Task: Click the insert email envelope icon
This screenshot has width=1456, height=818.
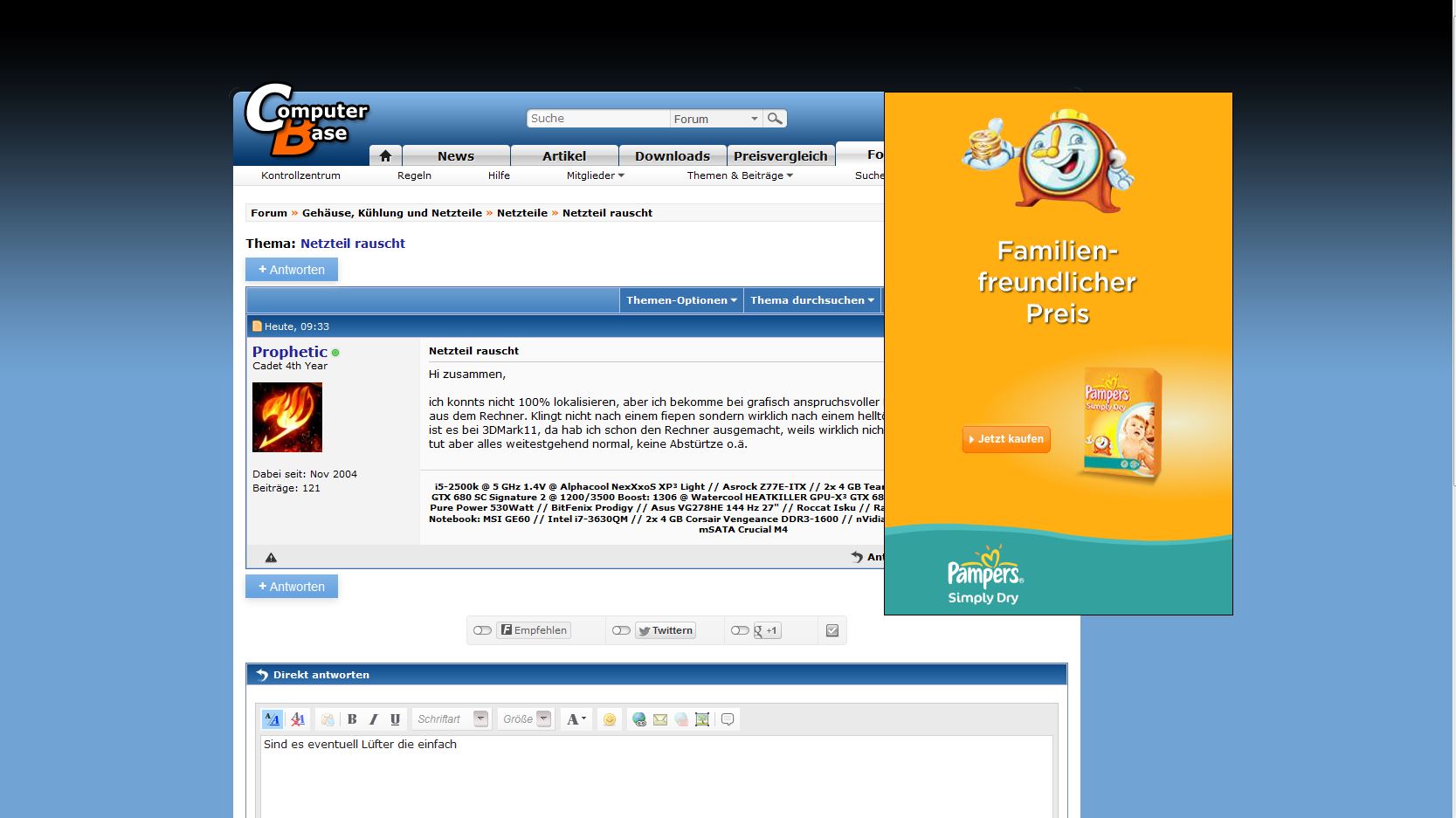Action: [x=660, y=719]
